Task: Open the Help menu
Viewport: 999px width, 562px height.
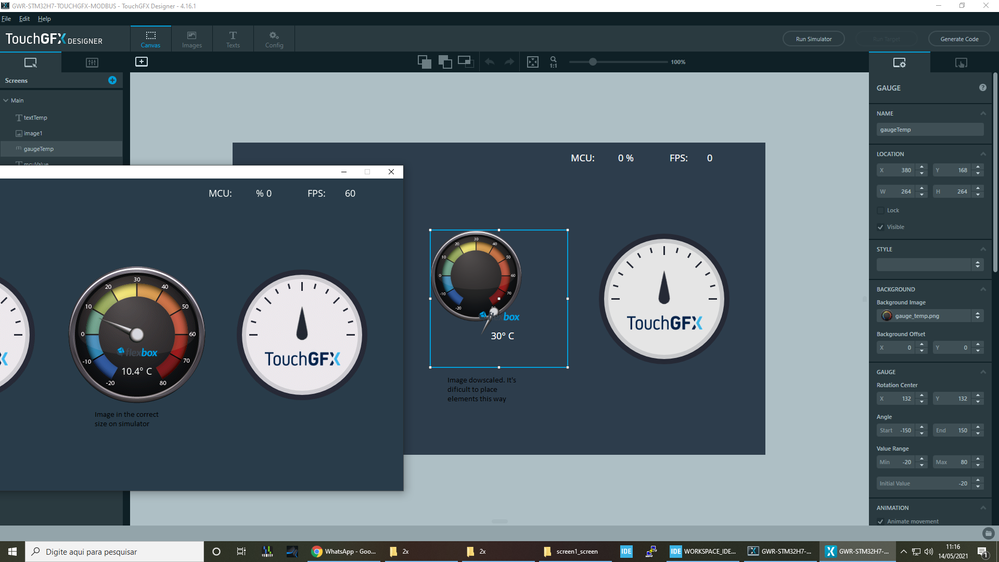Action: 44,18
